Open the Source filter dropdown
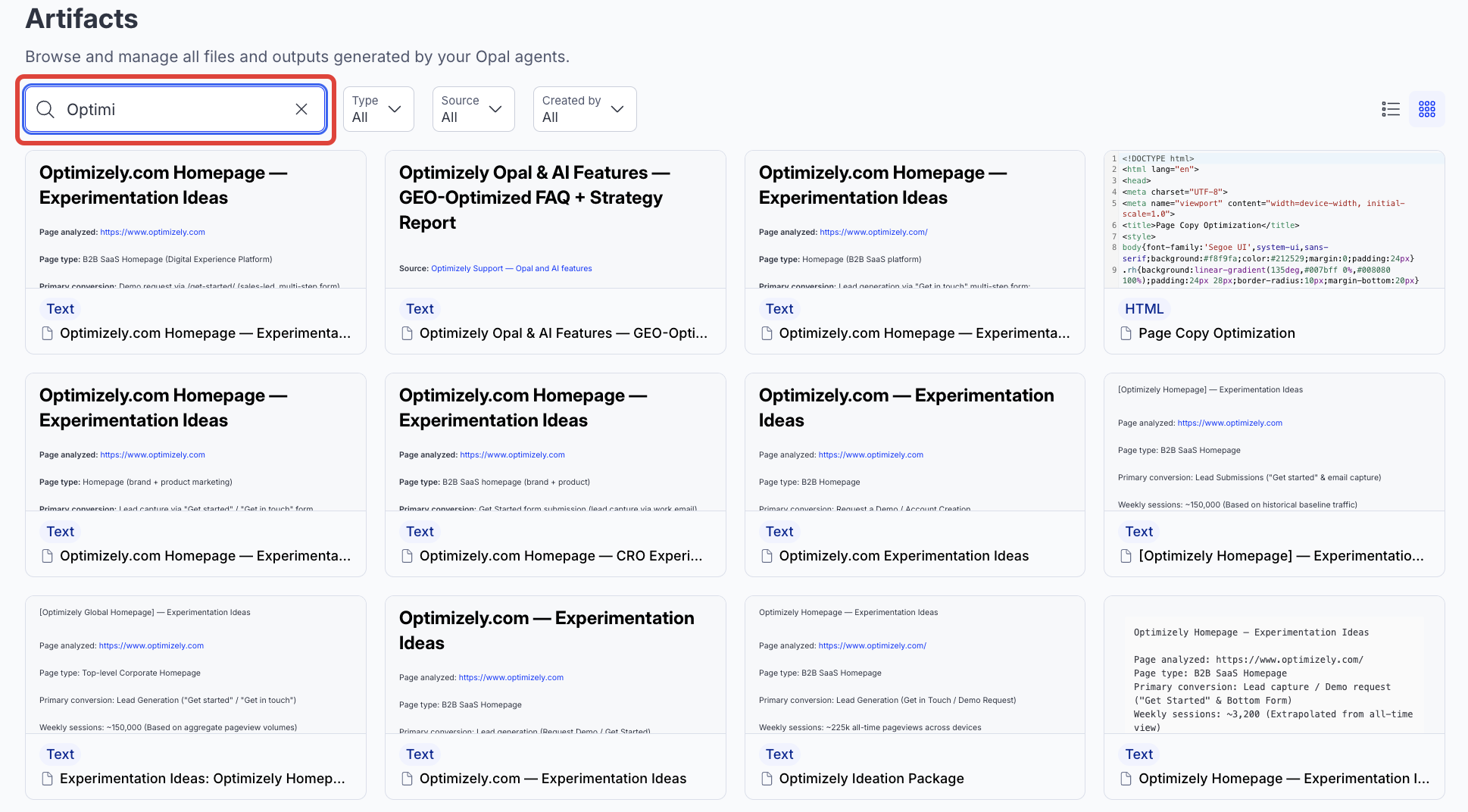 pos(473,109)
